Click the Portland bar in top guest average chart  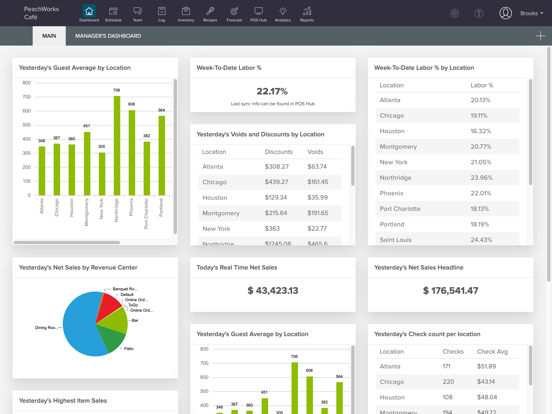coord(162,156)
